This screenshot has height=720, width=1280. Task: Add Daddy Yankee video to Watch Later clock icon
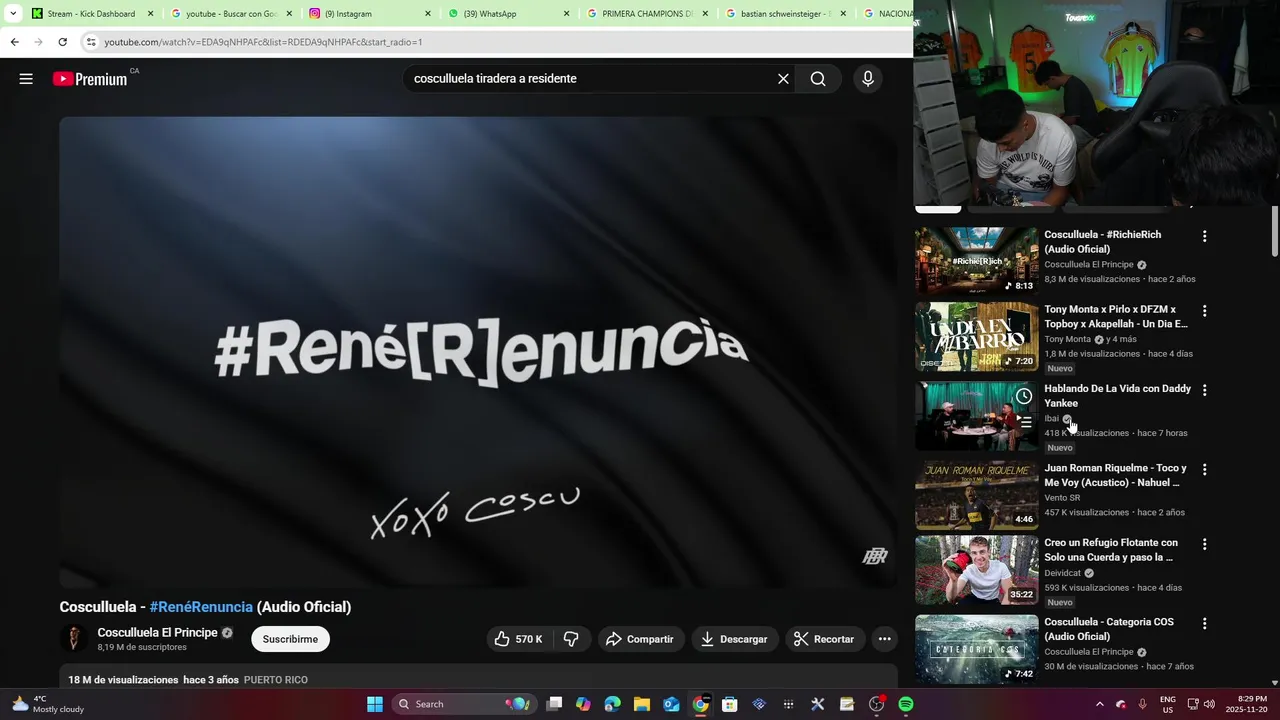1024,397
